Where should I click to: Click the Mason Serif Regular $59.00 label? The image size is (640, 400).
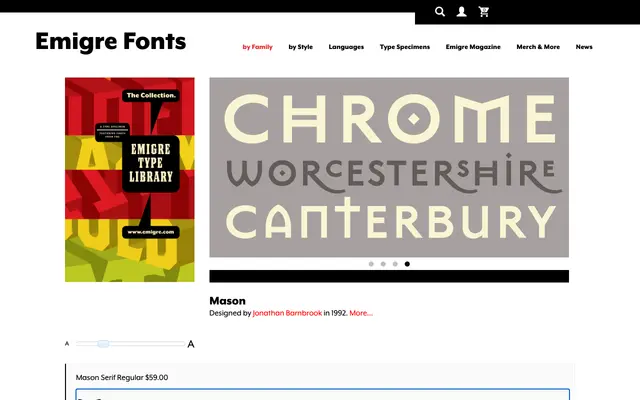click(x=122, y=378)
